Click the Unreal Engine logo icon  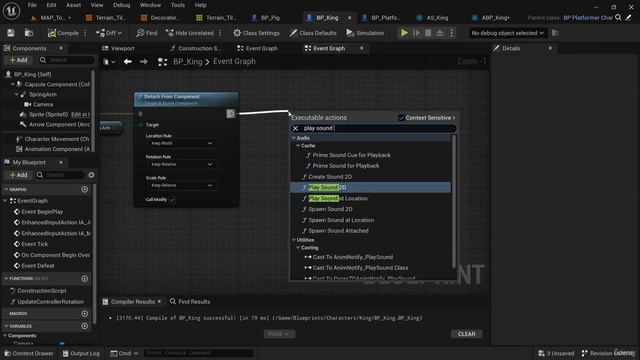[11, 11]
